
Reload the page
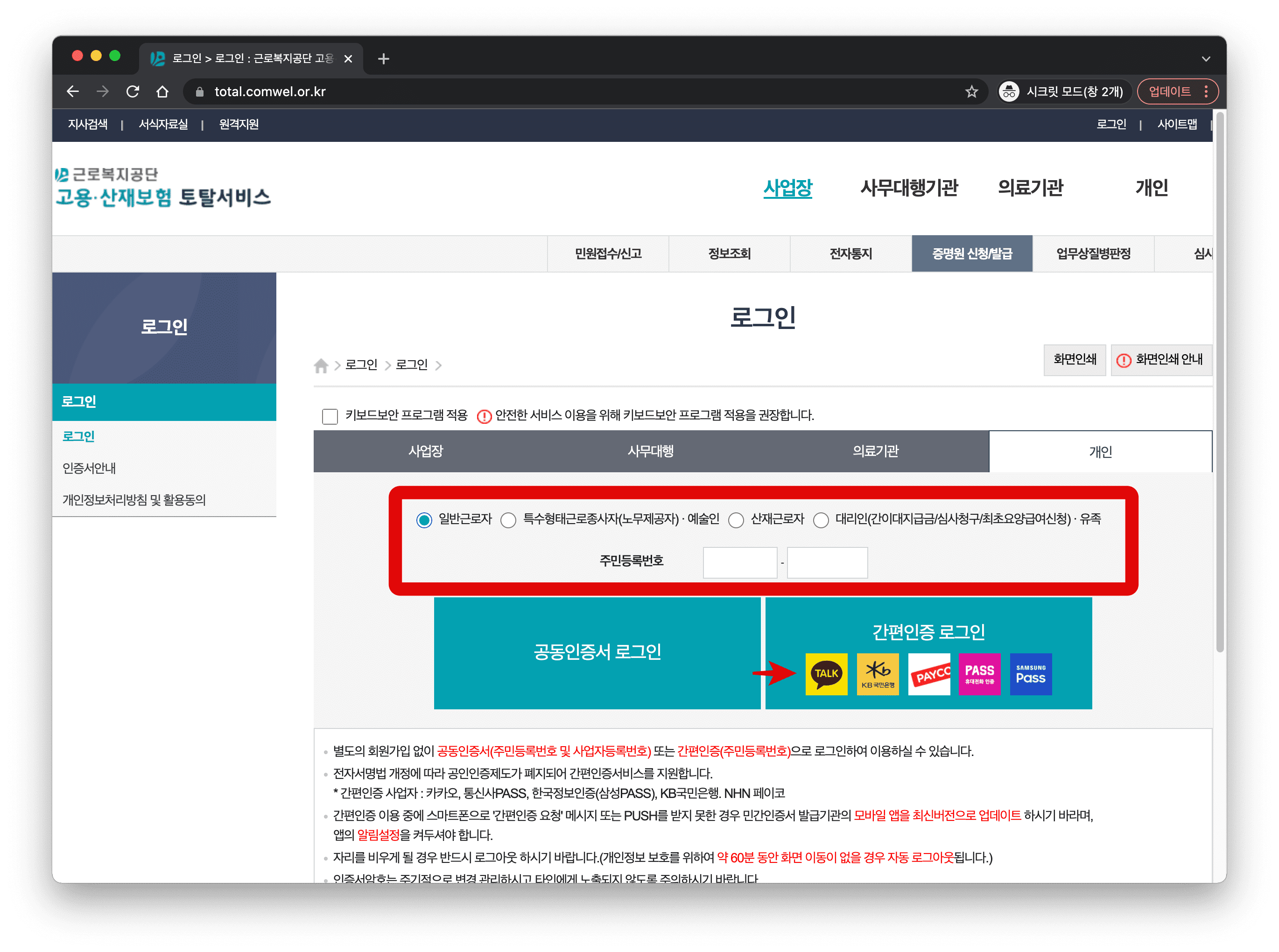(133, 91)
